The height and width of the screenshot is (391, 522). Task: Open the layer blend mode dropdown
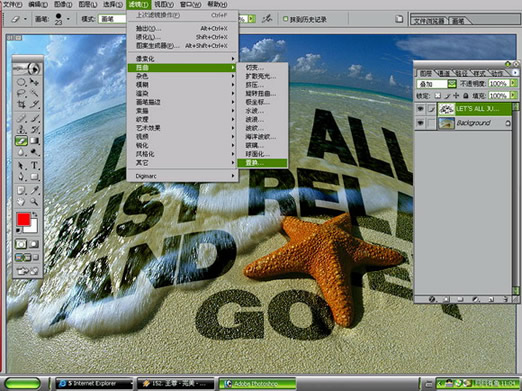click(436, 84)
